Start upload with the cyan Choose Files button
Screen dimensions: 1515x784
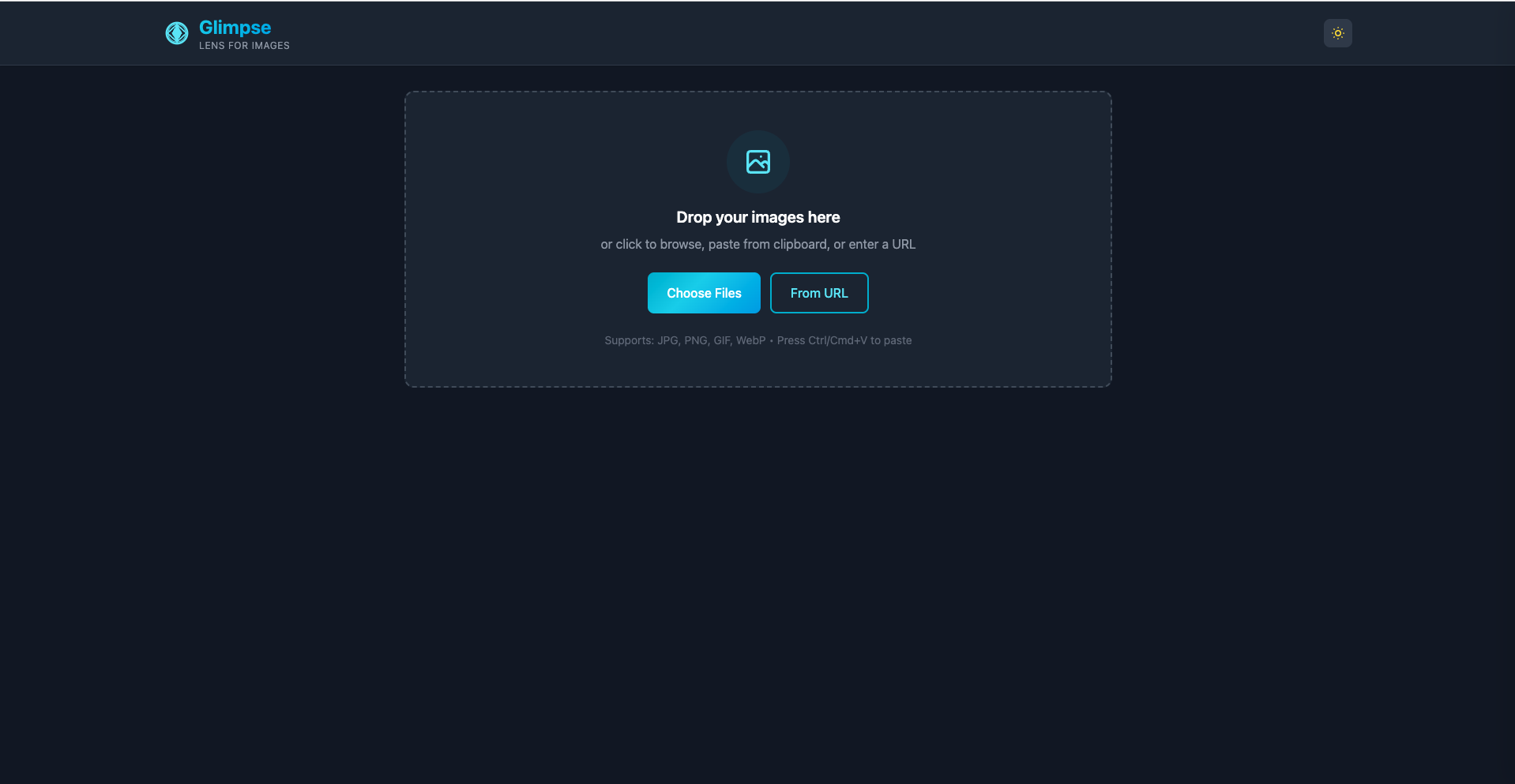[704, 293]
